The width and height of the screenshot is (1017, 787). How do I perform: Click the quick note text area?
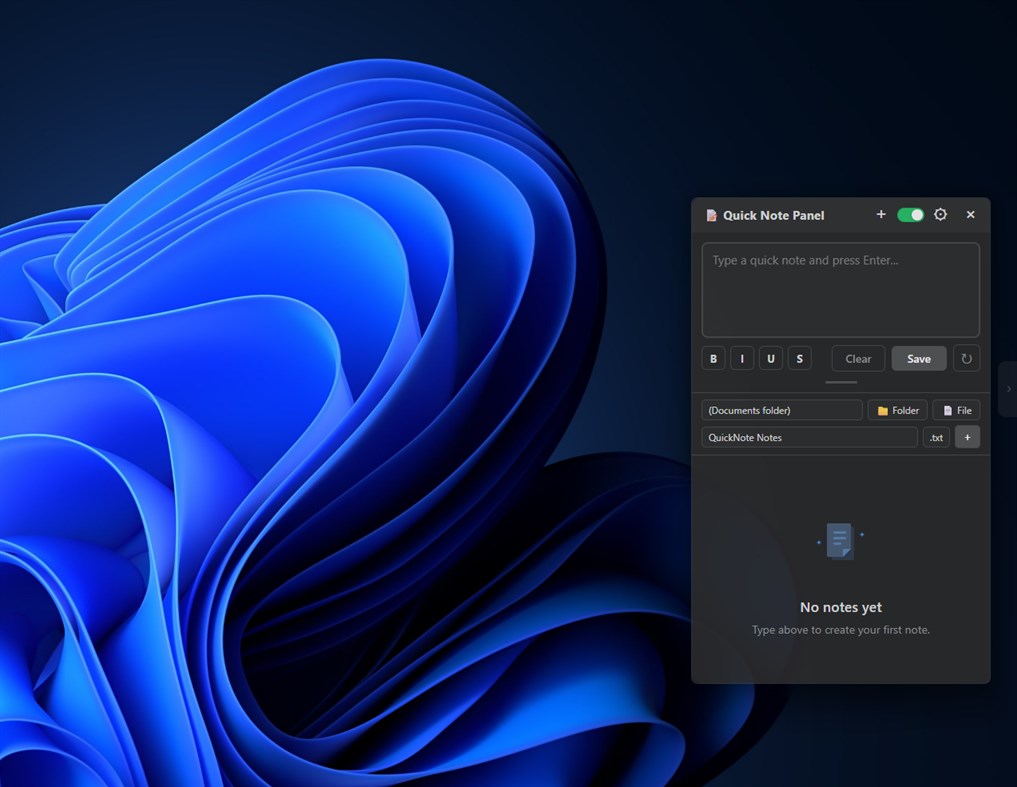coord(841,290)
